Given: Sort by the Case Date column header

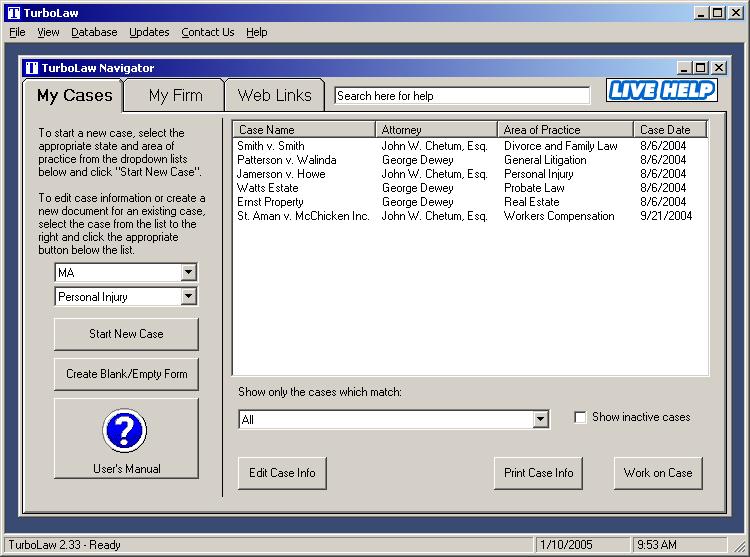Looking at the screenshot, I should click(x=670, y=130).
